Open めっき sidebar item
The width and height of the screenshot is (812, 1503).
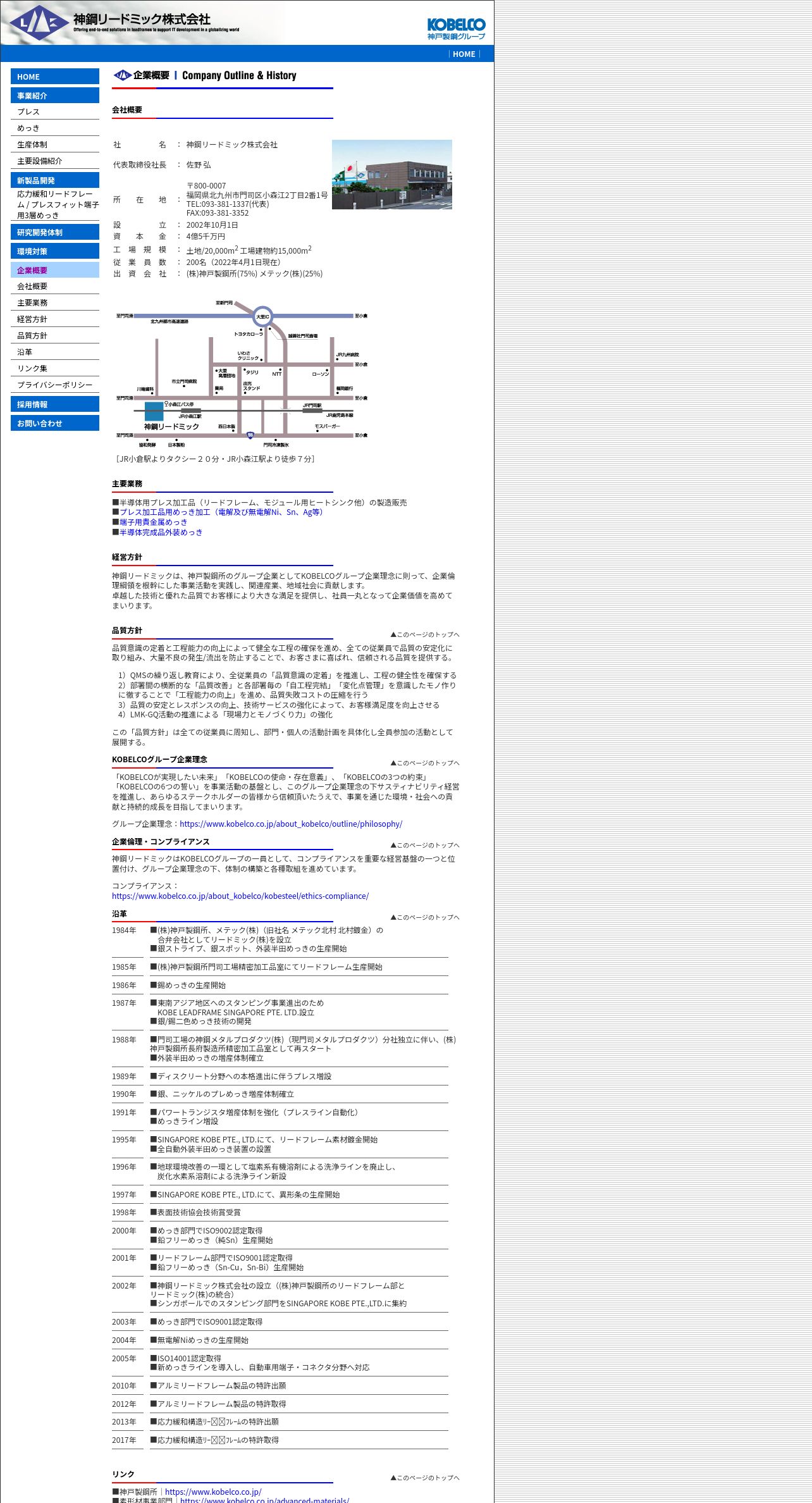pyautogui.click(x=55, y=128)
